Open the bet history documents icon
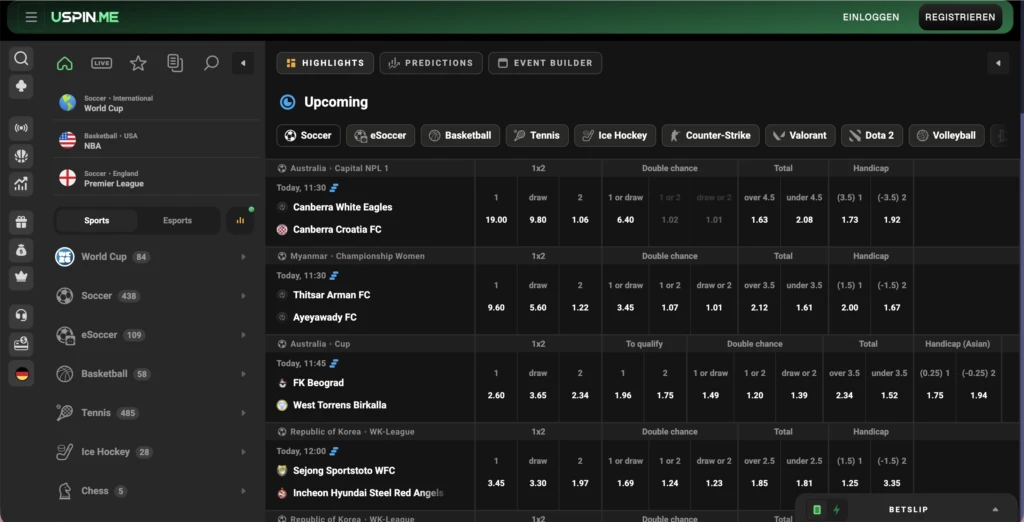1024x522 pixels. coord(174,63)
